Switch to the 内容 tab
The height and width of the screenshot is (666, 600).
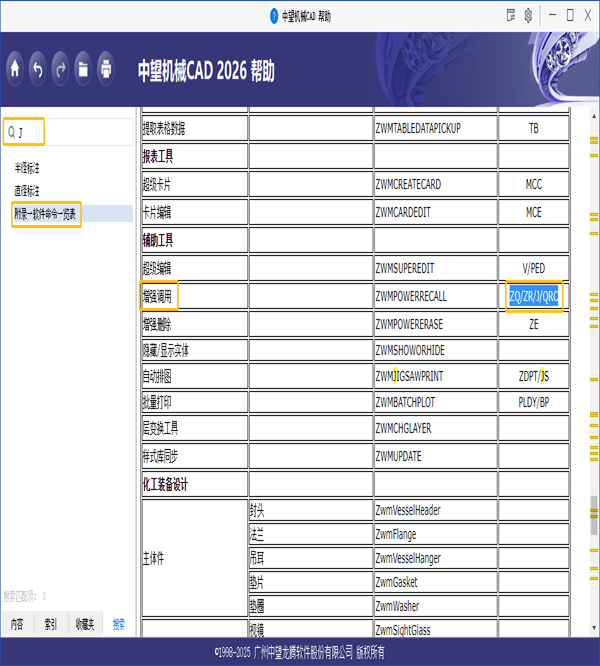[17, 624]
